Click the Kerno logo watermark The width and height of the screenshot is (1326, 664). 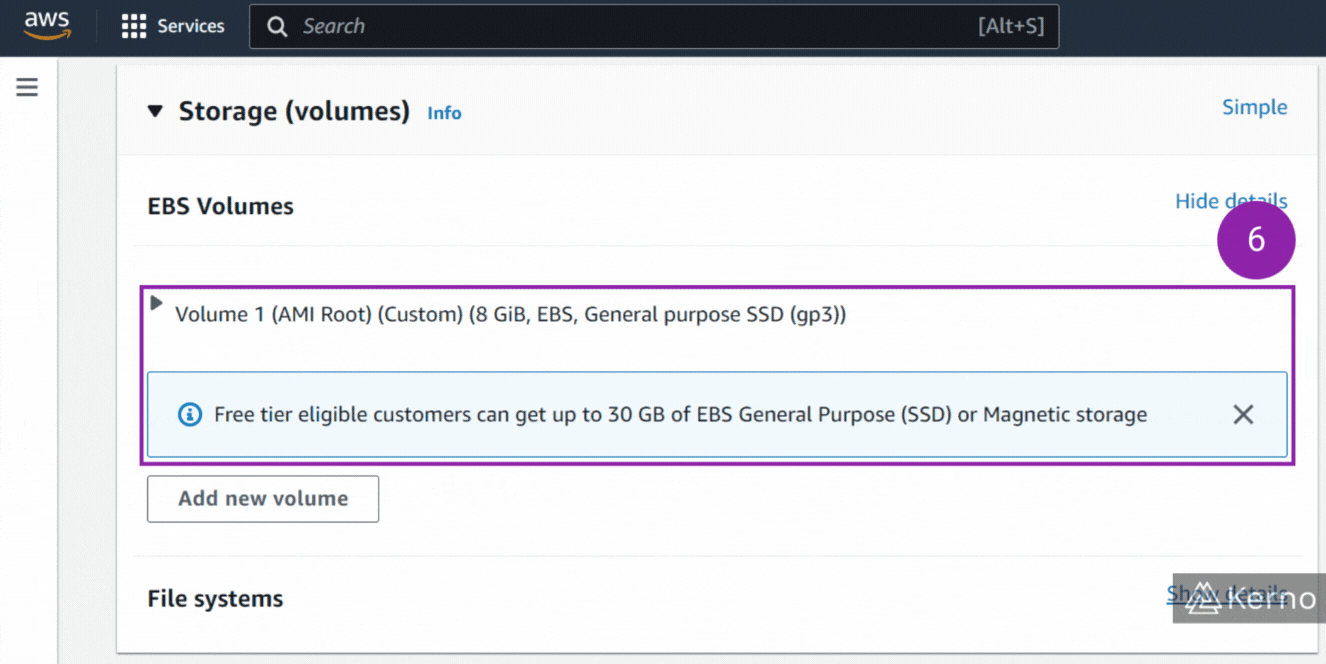coord(1248,598)
